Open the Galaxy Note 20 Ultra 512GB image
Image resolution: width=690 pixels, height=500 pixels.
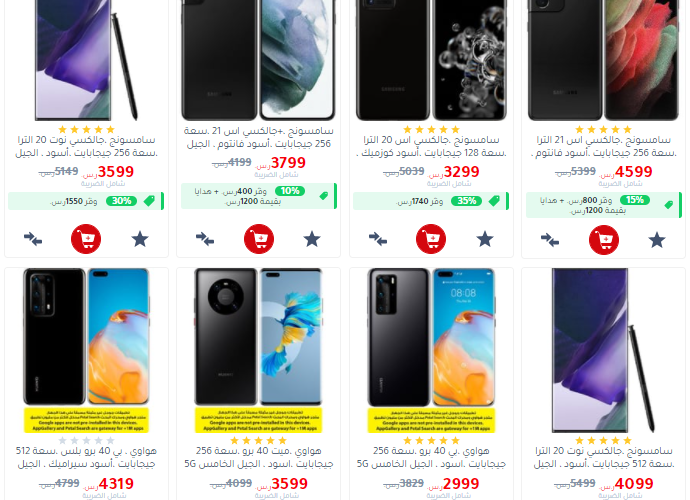pos(604,350)
